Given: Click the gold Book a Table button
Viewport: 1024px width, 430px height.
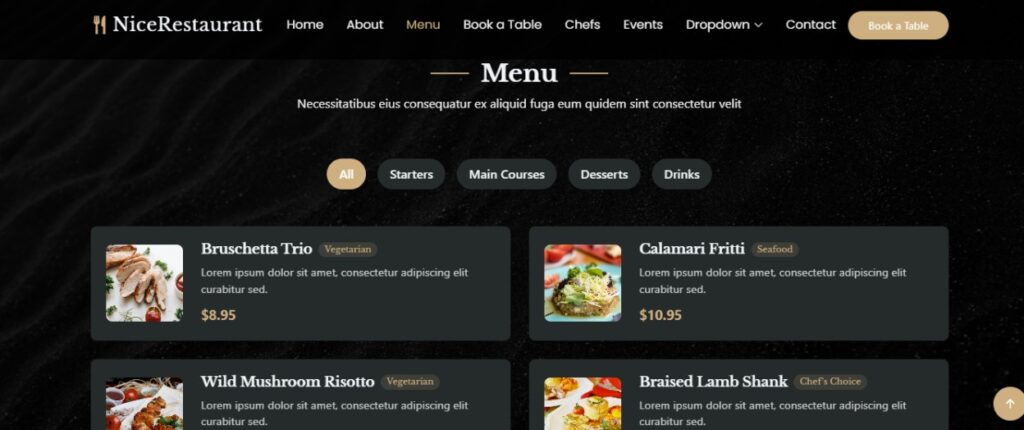Looking at the screenshot, I should [x=898, y=25].
